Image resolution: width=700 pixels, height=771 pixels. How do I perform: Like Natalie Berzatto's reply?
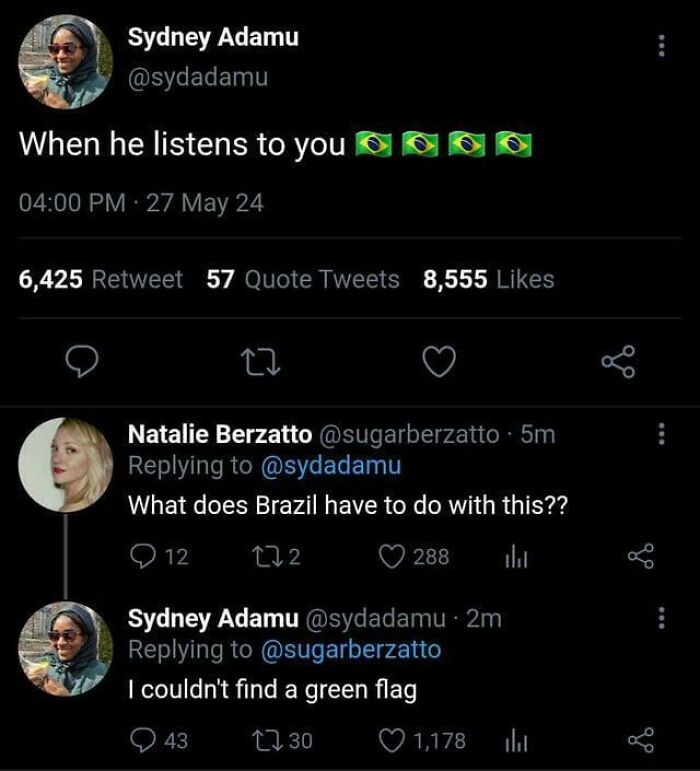tap(393, 557)
